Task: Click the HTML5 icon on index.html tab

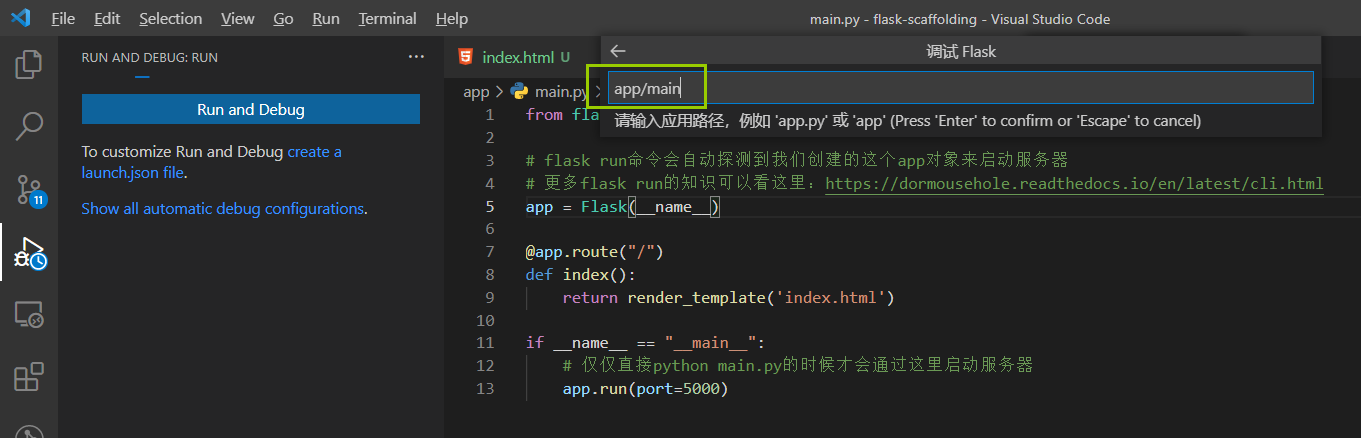Action: (465, 57)
